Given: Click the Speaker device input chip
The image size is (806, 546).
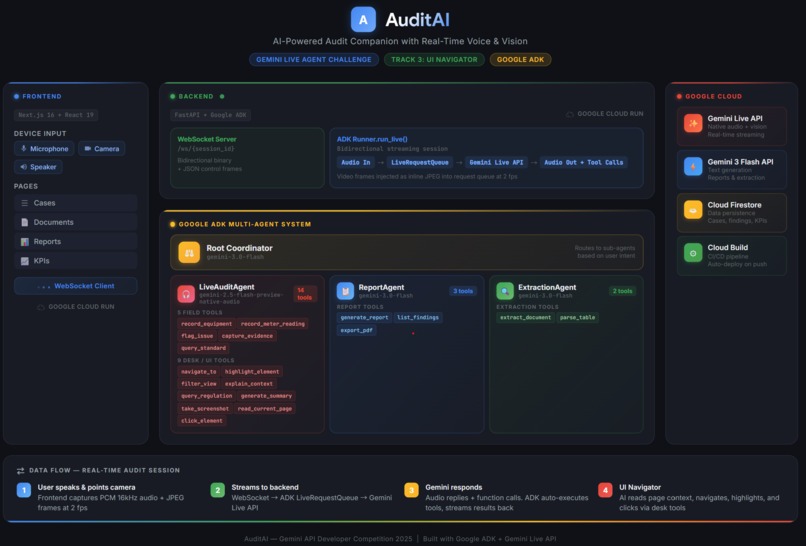Looking at the screenshot, I should coord(38,167).
